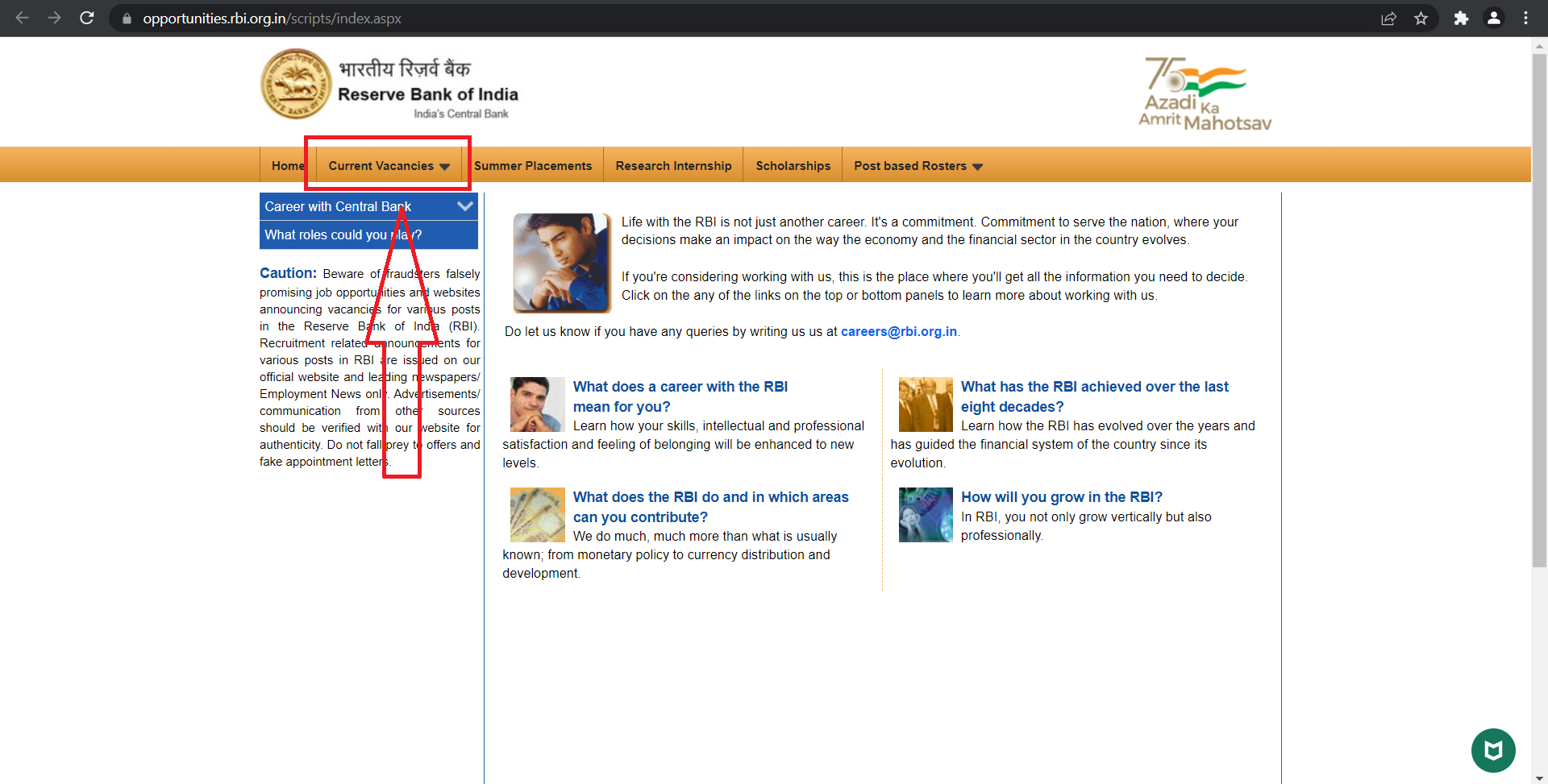Screen dimensions: 1548x784
Task: Select 'What roles could you play?' item
Action: point(343,235)
